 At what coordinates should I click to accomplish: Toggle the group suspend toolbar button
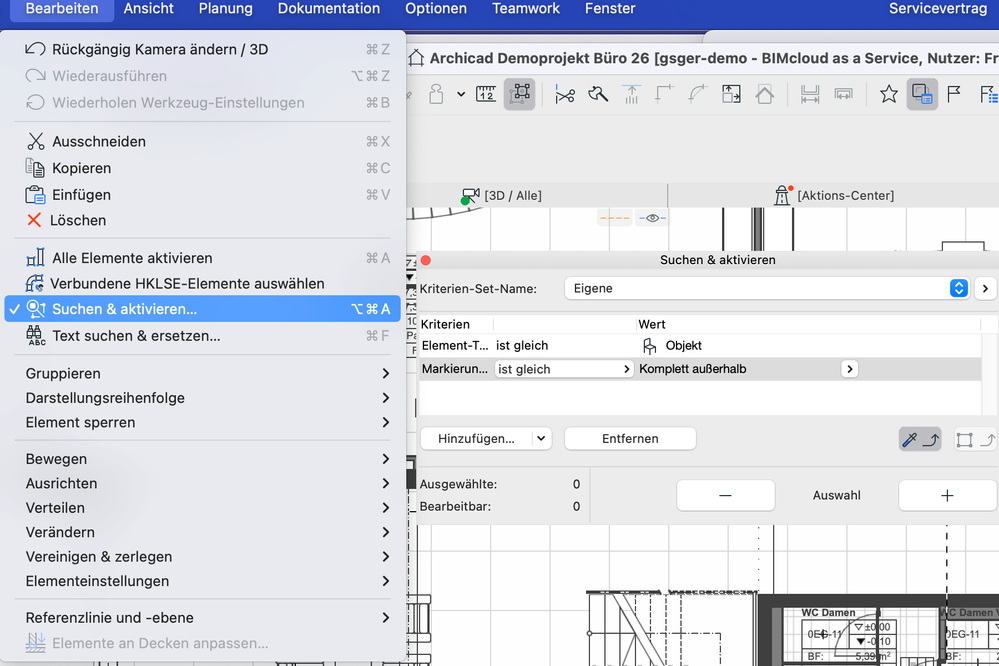point(519,94)
